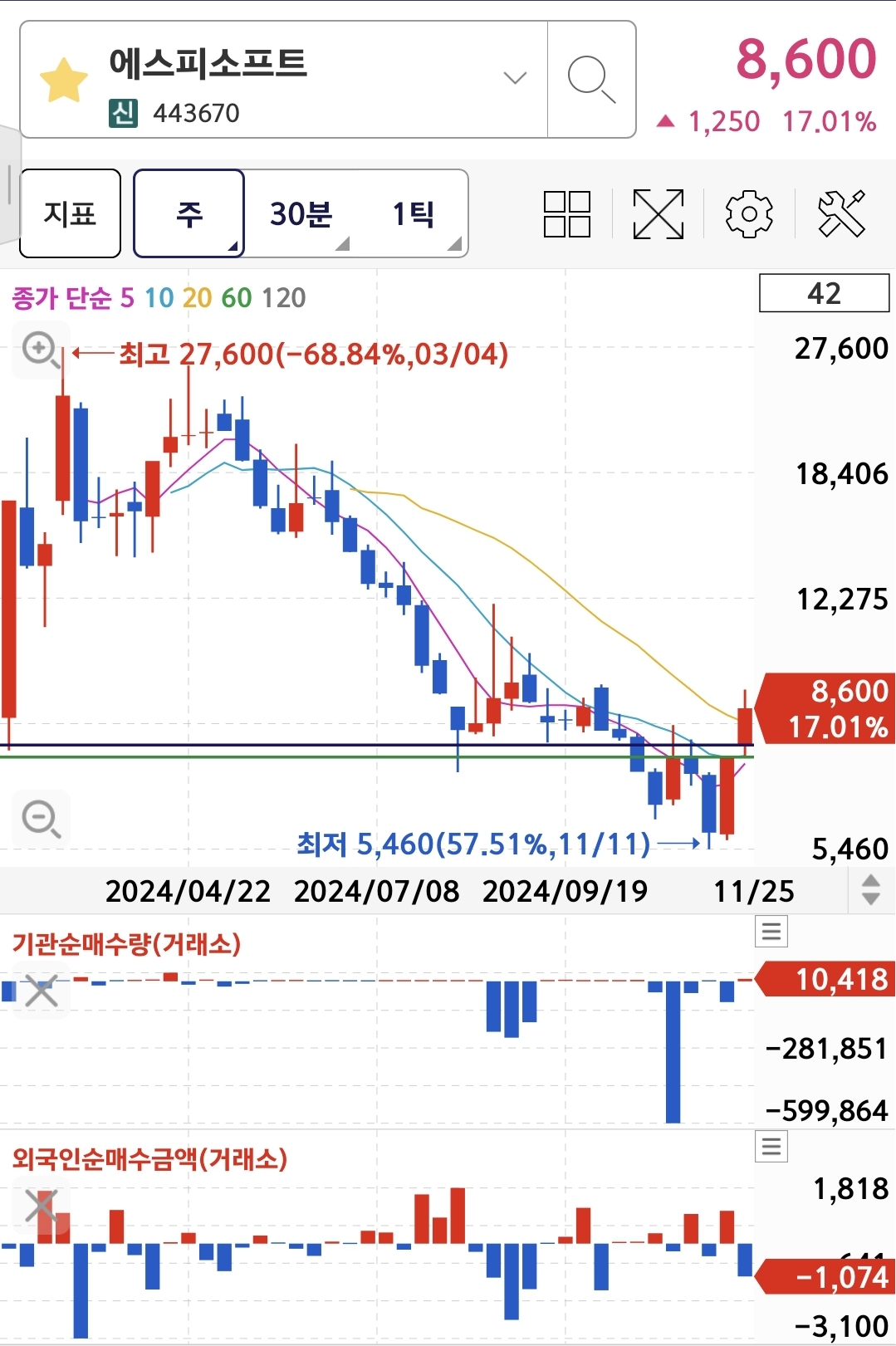Click the 11/25 date label

(x=754, y=891)
